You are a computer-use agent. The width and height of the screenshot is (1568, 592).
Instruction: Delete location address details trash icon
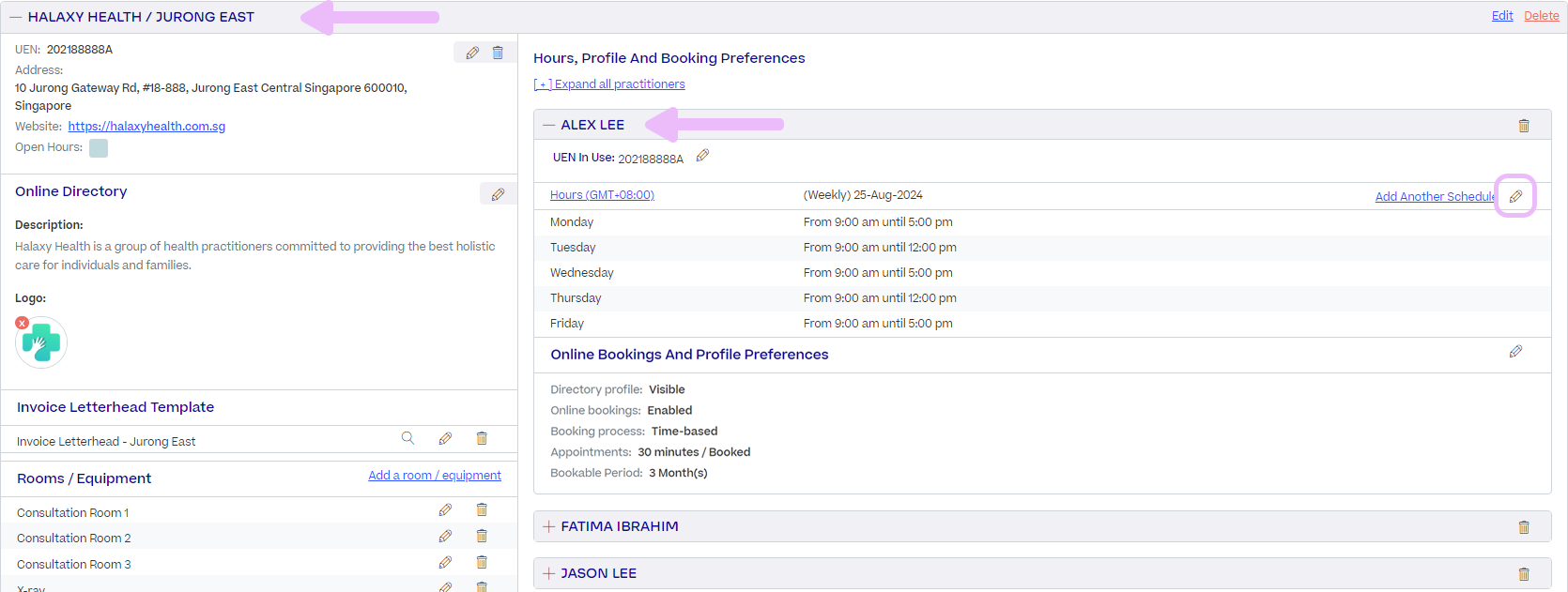(x=498, y=53)
